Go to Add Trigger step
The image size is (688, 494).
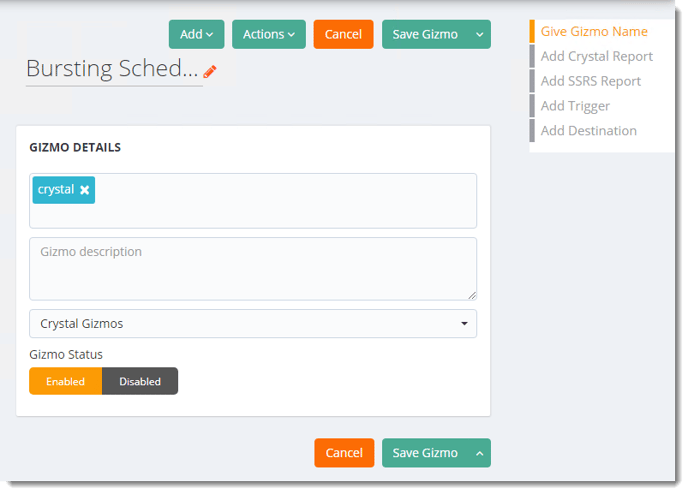point(575,106)
